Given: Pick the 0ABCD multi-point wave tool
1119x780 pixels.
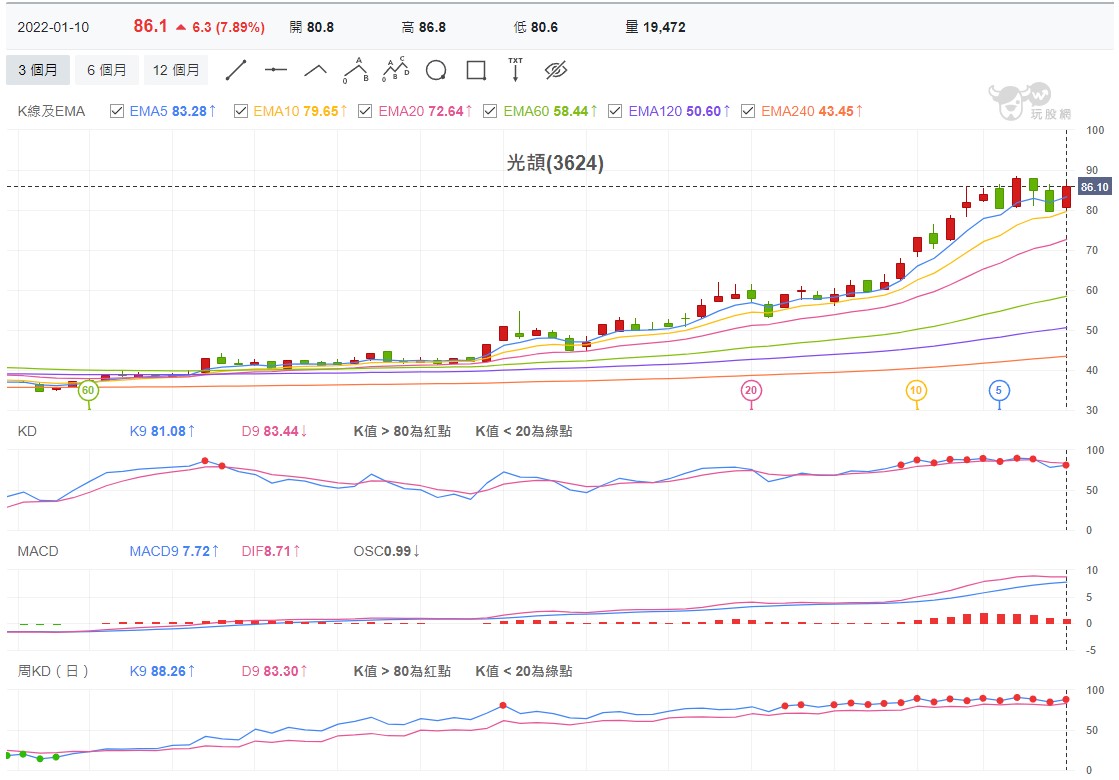Looking at the screenshot, I should [396, 69].
